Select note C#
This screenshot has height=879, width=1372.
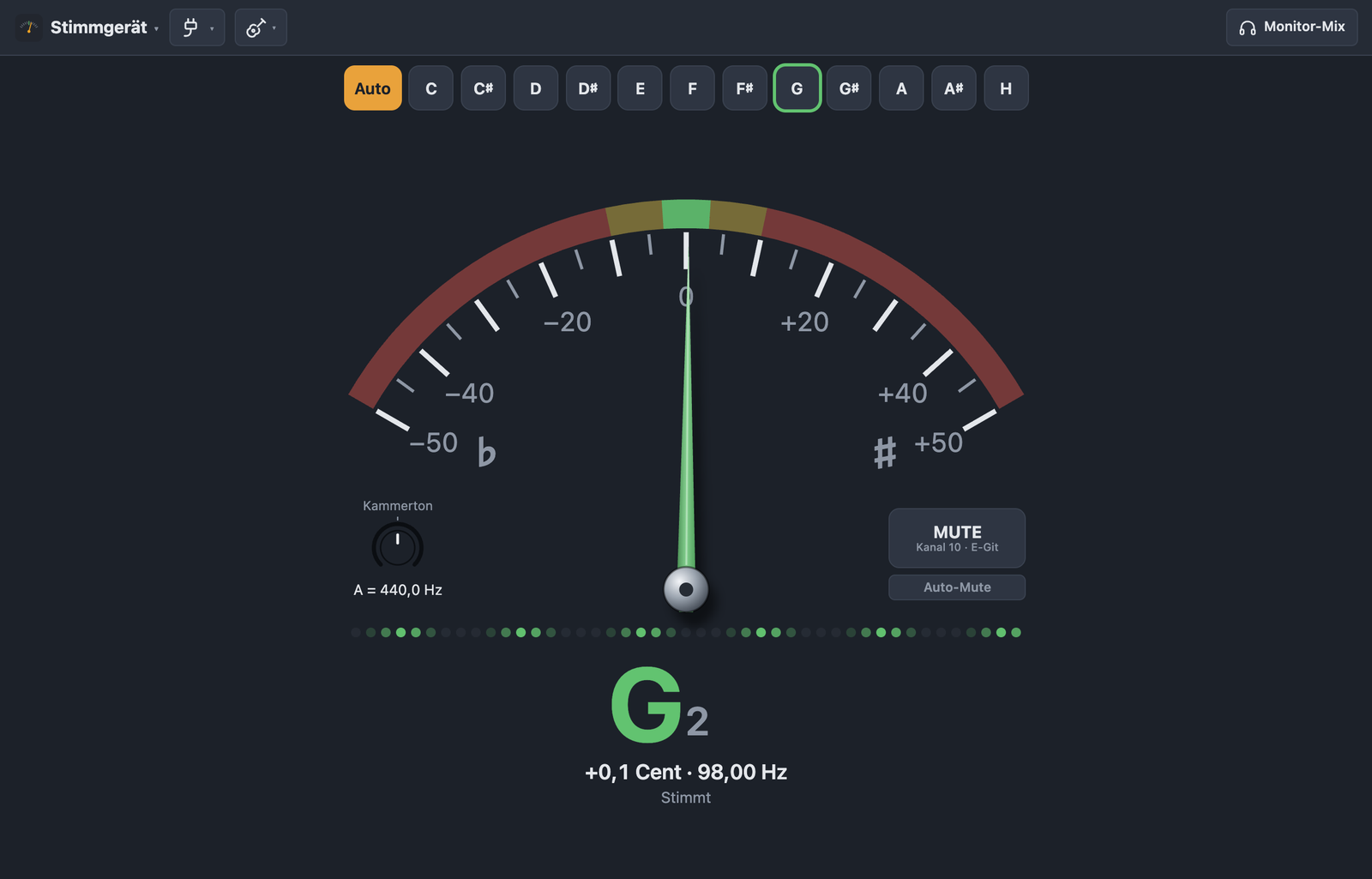(484, 88)
